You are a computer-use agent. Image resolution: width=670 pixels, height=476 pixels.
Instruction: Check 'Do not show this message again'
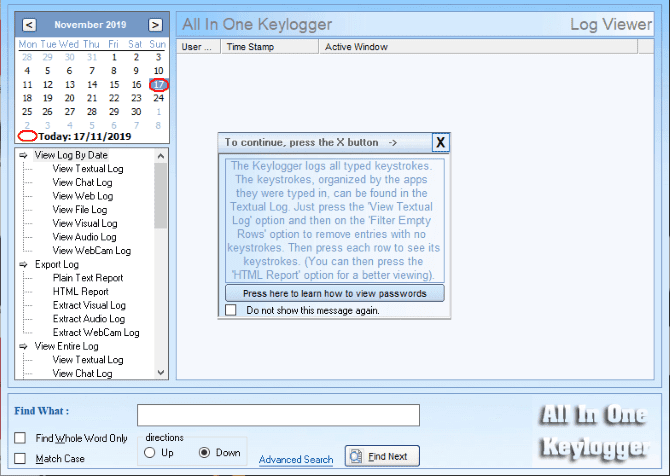point(231,310)
